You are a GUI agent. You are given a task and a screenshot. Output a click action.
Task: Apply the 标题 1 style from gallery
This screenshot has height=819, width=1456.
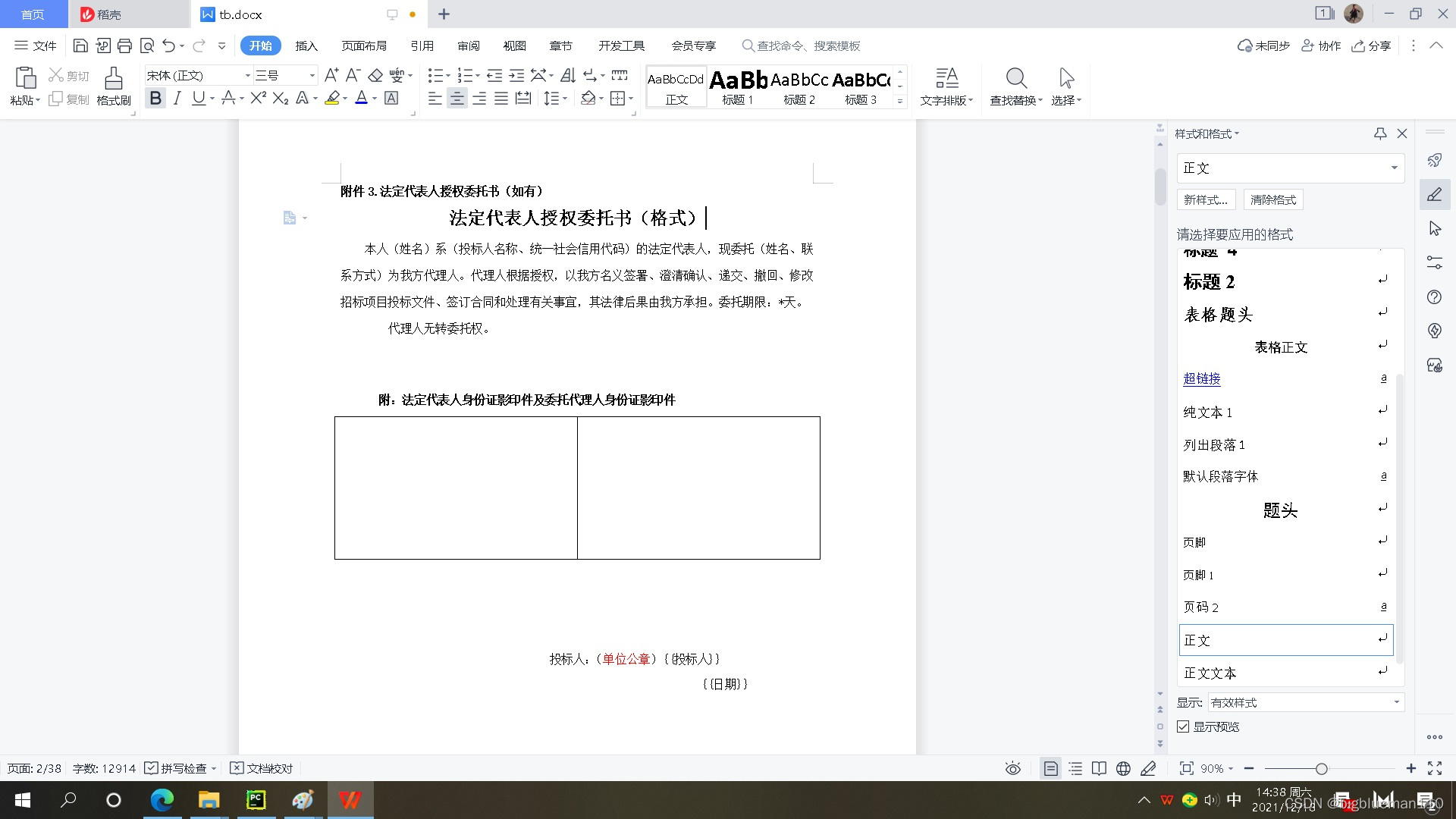[x=738, y=86]
